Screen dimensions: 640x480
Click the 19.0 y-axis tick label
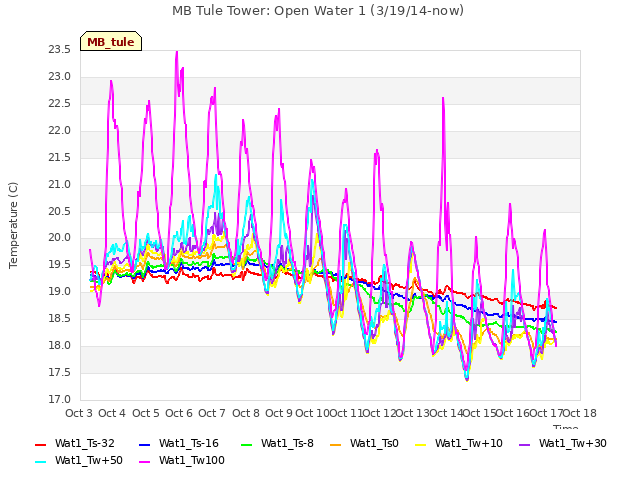point(60,291)
